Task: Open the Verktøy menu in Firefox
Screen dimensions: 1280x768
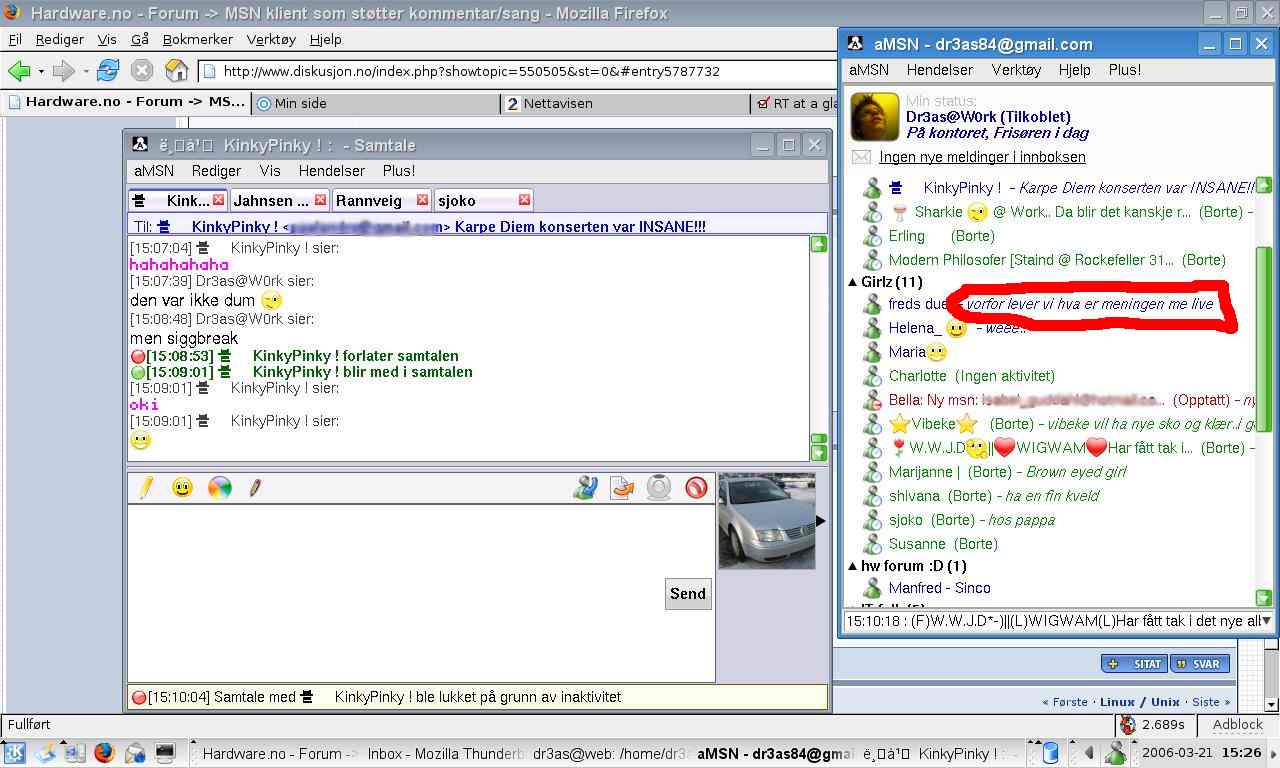Action: pos(271,39)
